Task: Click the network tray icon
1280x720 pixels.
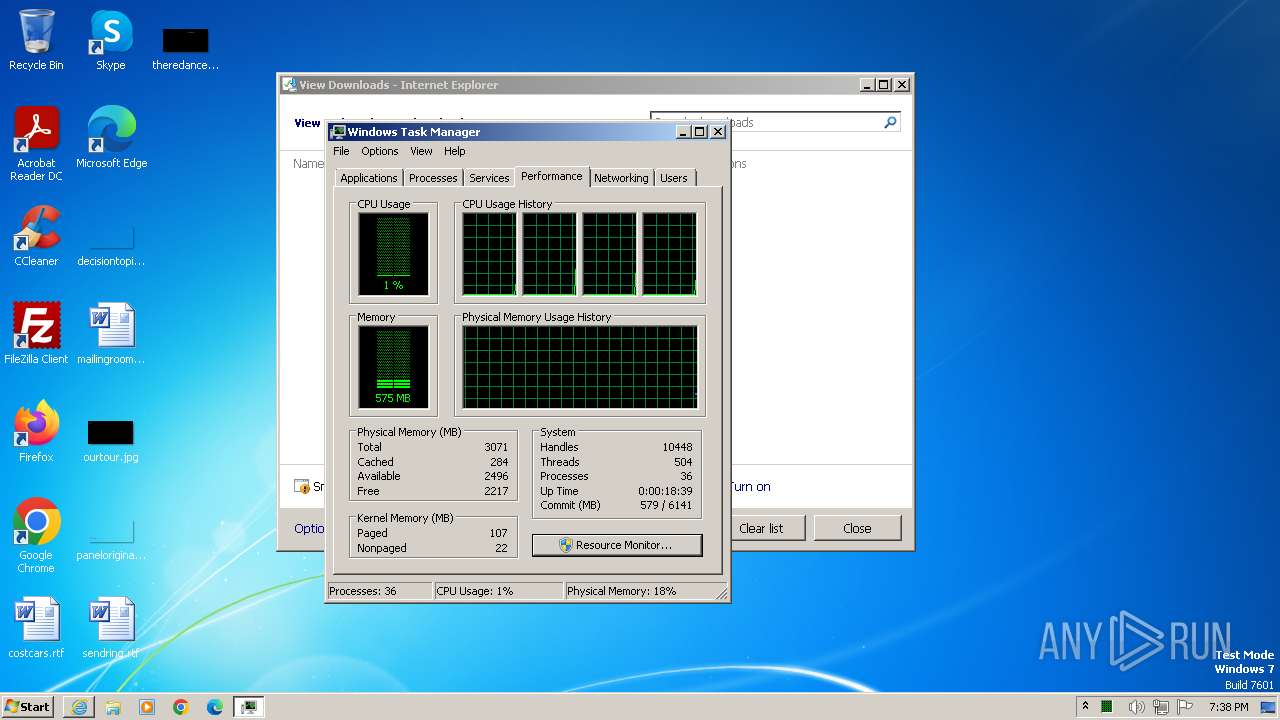Action: (x=1162, y=707)
